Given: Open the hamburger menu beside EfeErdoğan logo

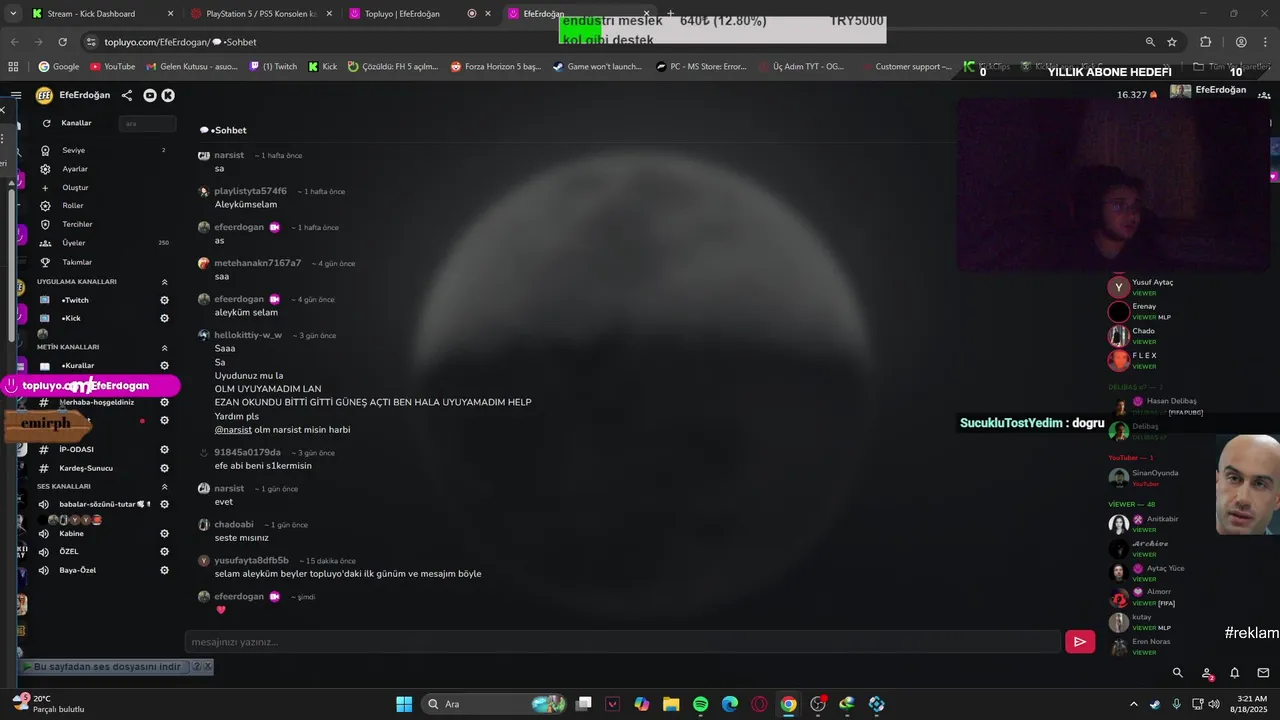Looking at the screenshot, I should tap(16, 95).
